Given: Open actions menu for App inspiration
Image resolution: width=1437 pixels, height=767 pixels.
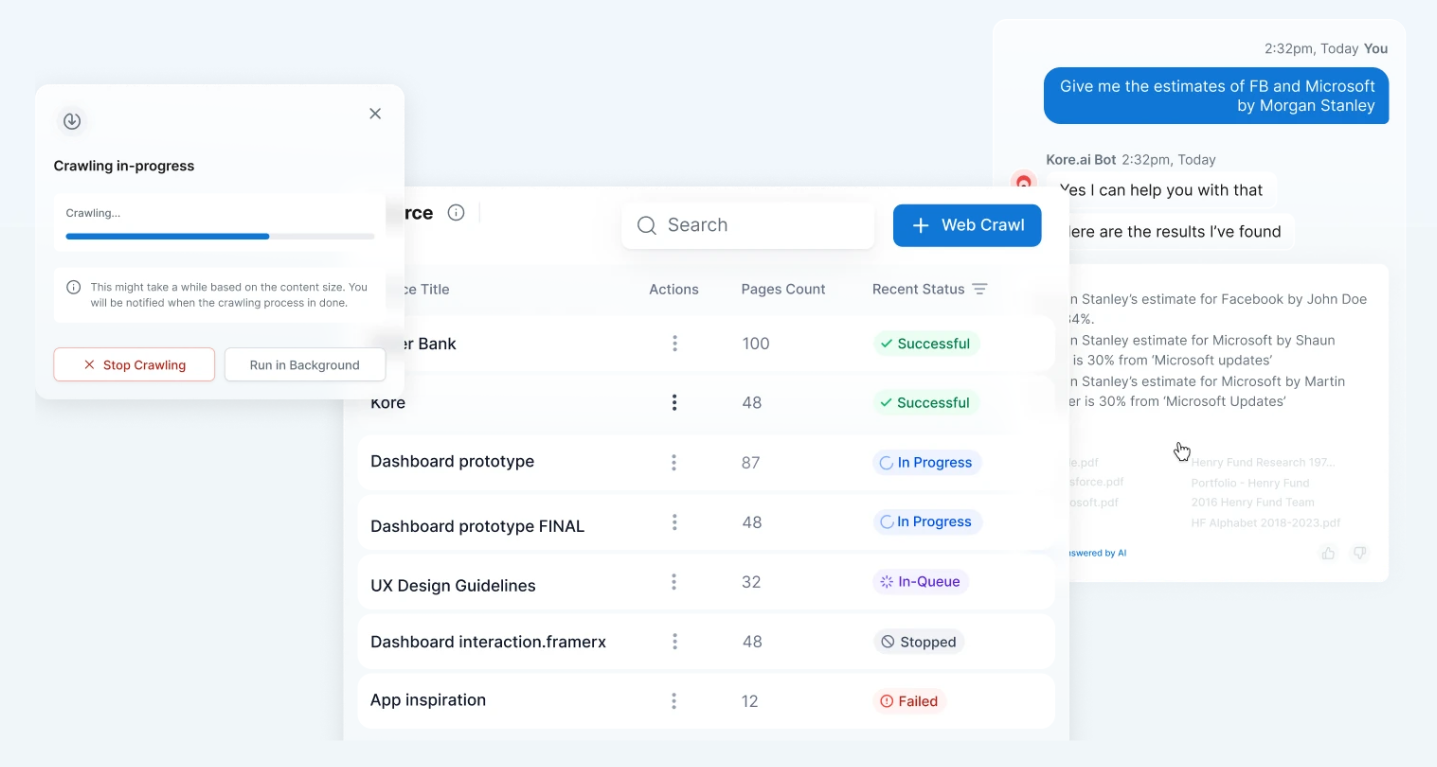Looking at the screenshot, I should tap(674, 701).
